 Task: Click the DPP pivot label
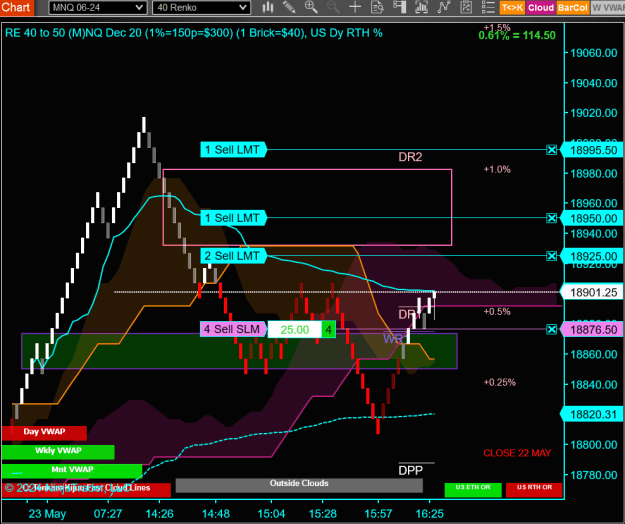pyautogui.click(x=411, y=471)
